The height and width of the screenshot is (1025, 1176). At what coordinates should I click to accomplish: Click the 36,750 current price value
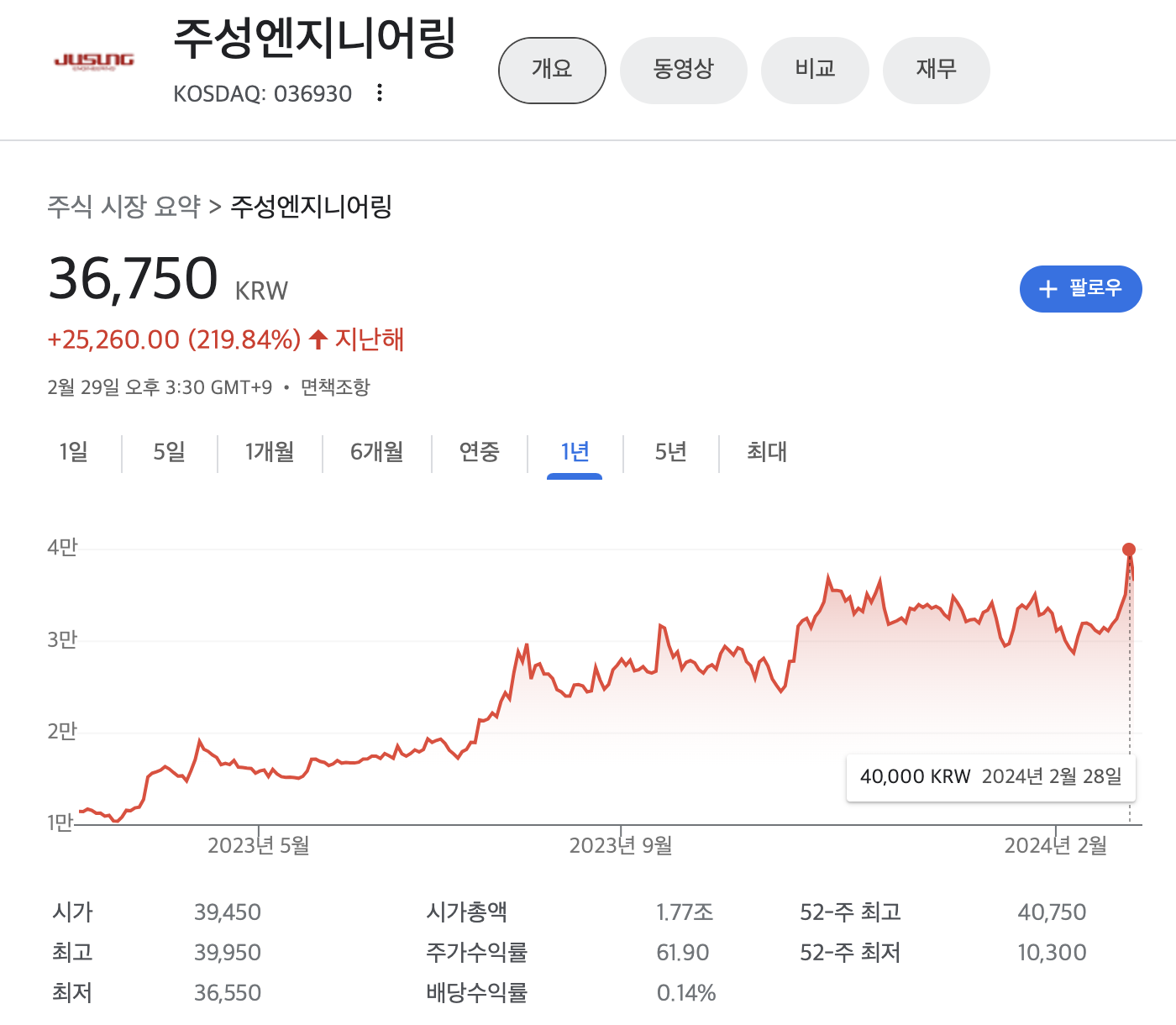tap(134, 279)
